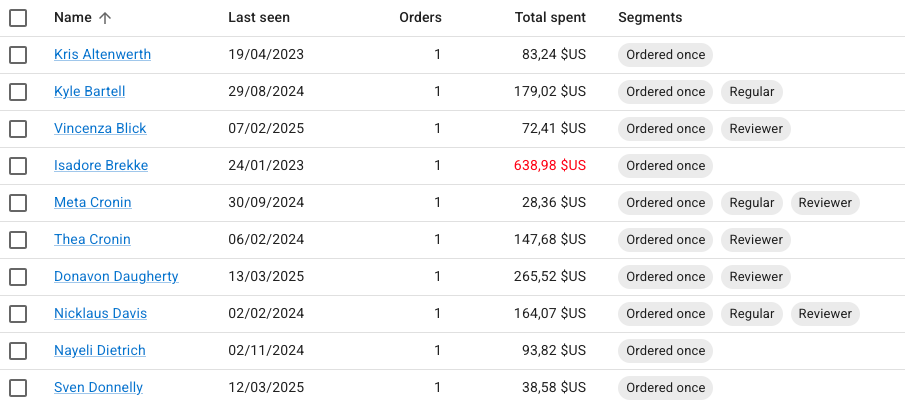Click Regular chip in Kyle Bartell row
Image resolution: width=905 pixels, height=406 pixels.
[x=752, y=92]
